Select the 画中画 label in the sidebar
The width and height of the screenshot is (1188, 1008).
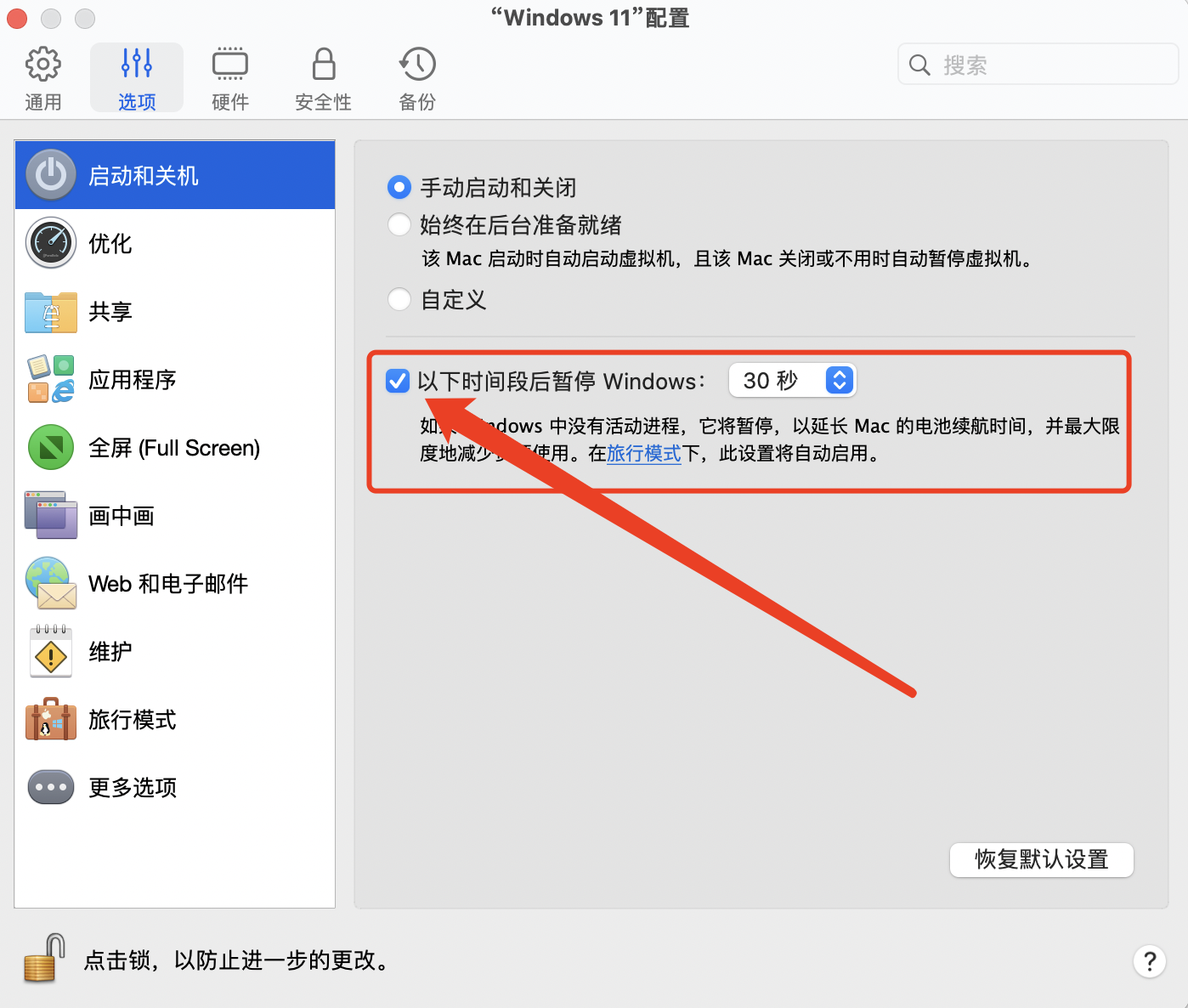pos(122,516)
